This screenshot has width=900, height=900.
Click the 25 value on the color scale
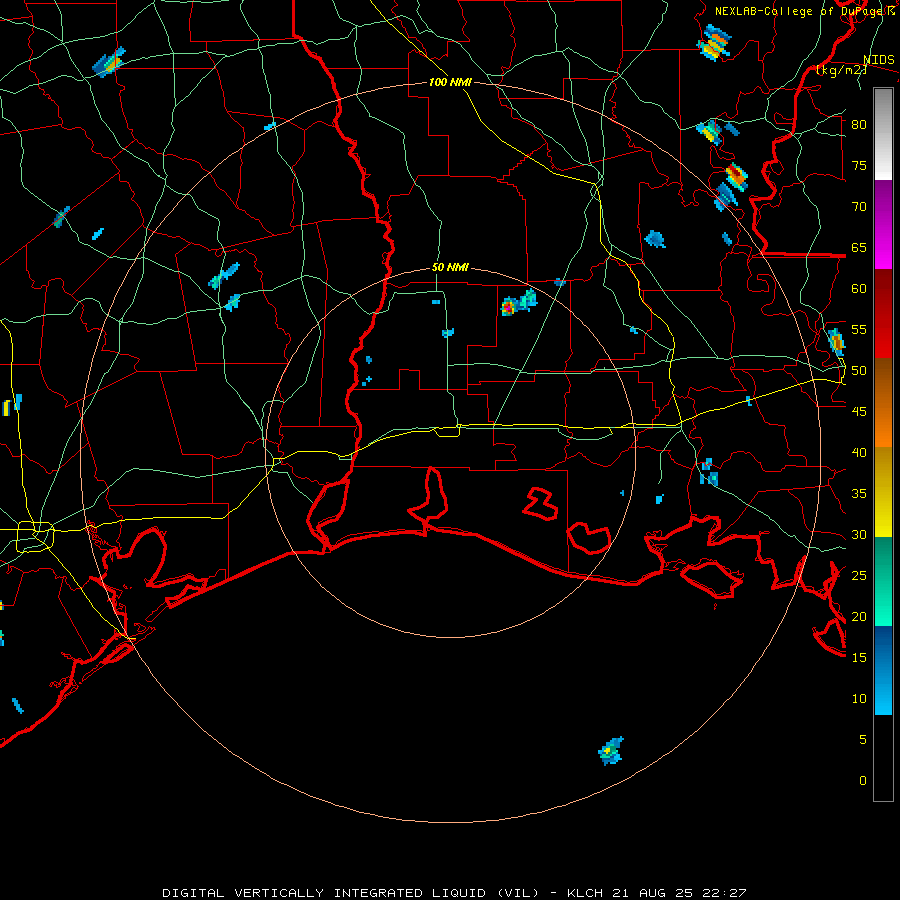[x=859, y=576]
